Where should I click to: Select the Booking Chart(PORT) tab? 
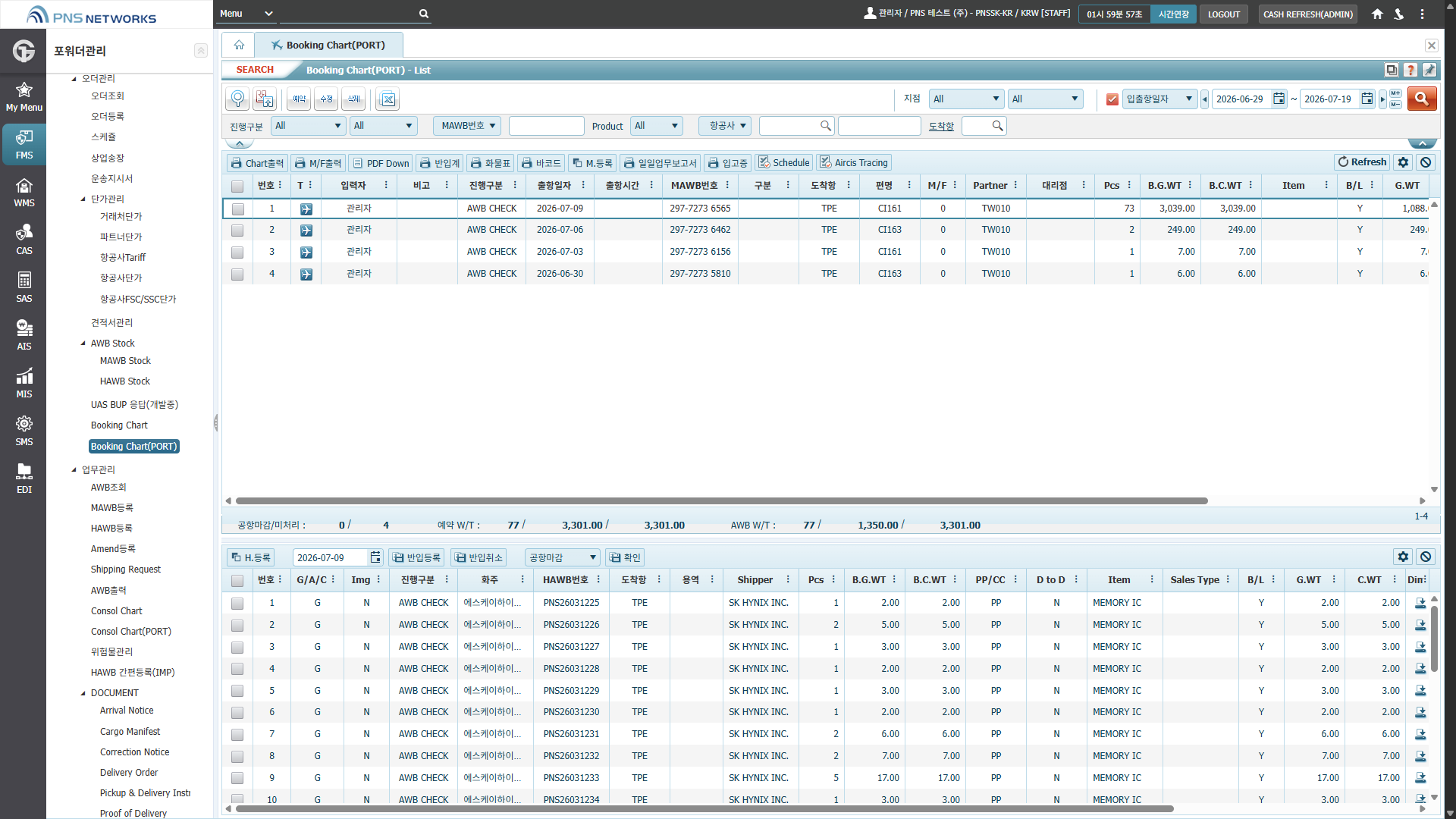(328, 45)
